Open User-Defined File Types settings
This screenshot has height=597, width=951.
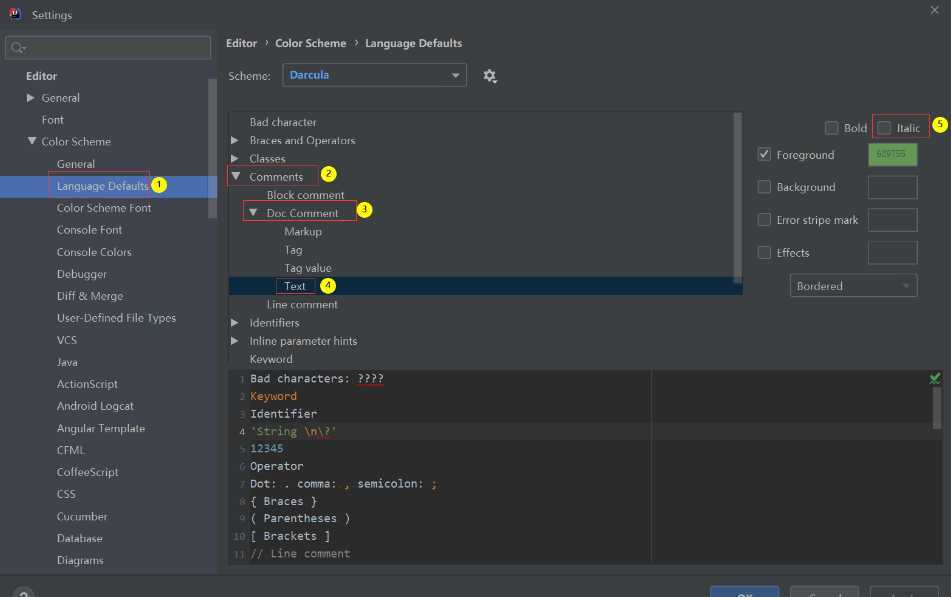116,318
